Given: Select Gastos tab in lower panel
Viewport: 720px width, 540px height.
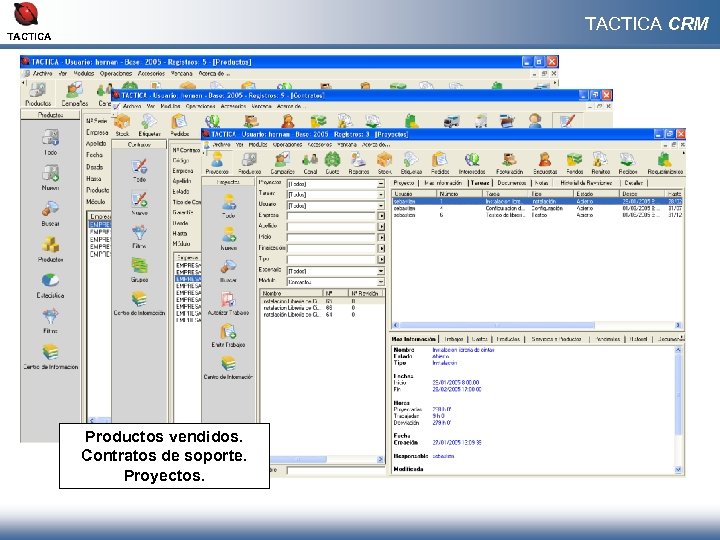Looking at the screenshot, I should tap(479, 339).
